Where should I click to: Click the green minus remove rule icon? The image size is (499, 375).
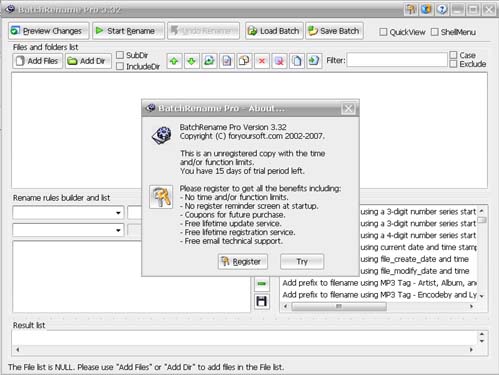(262, 284)
